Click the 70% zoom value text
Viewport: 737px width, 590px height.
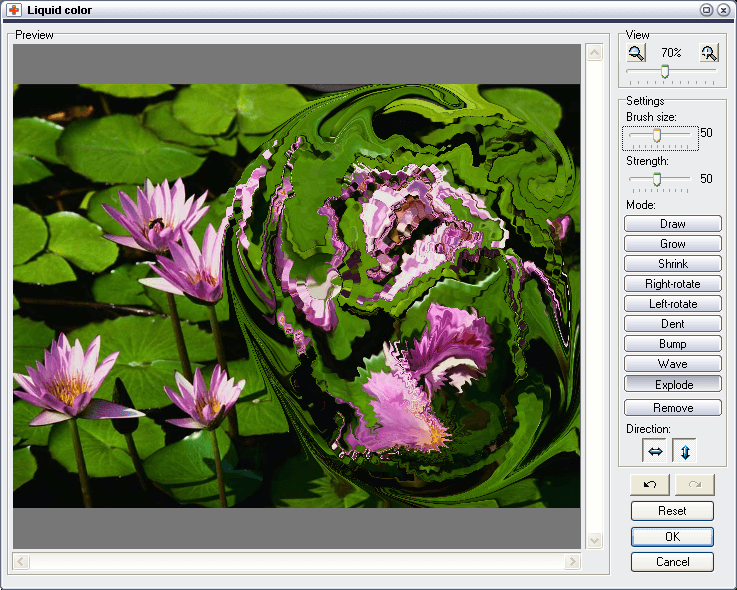coord(671,53)
